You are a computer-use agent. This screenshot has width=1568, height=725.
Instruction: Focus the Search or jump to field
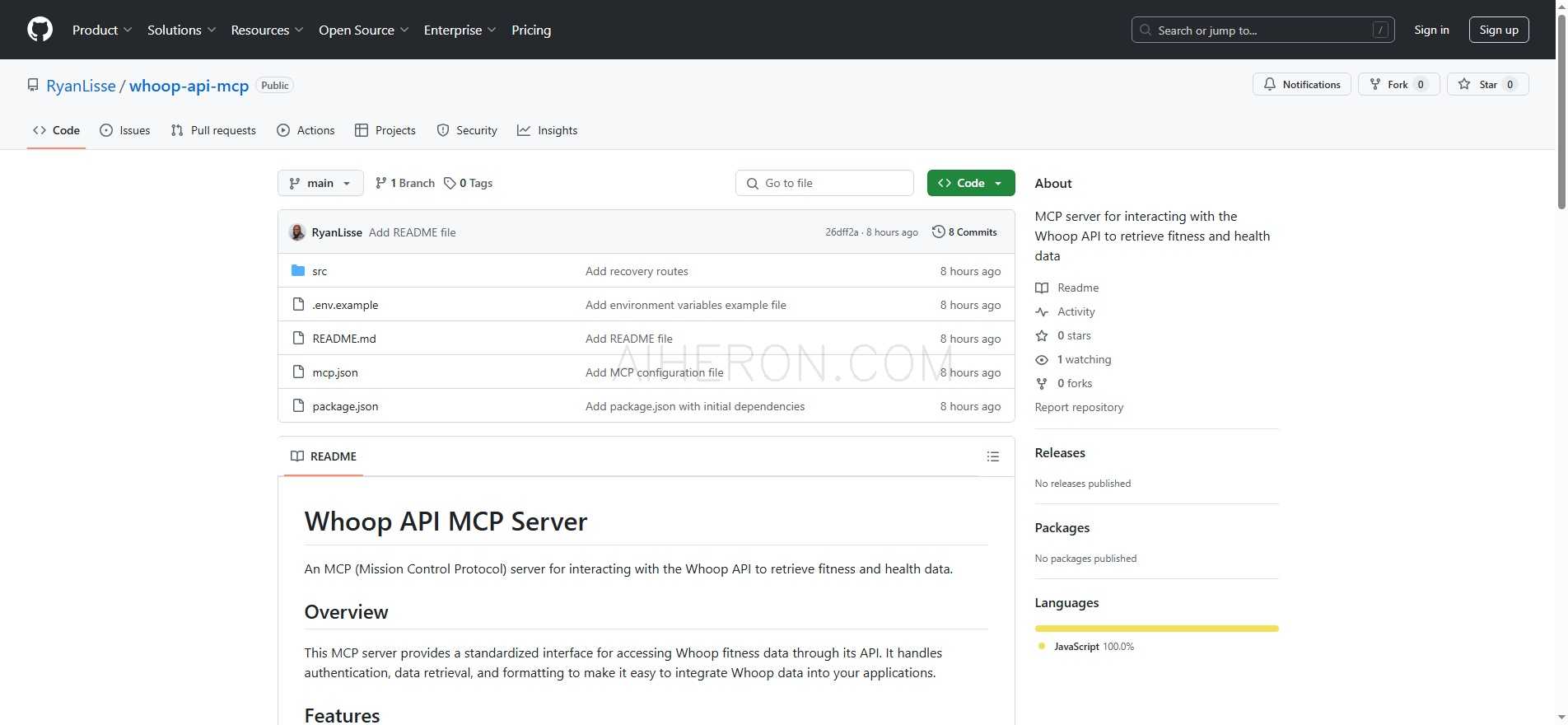(x=1263, y=30)
